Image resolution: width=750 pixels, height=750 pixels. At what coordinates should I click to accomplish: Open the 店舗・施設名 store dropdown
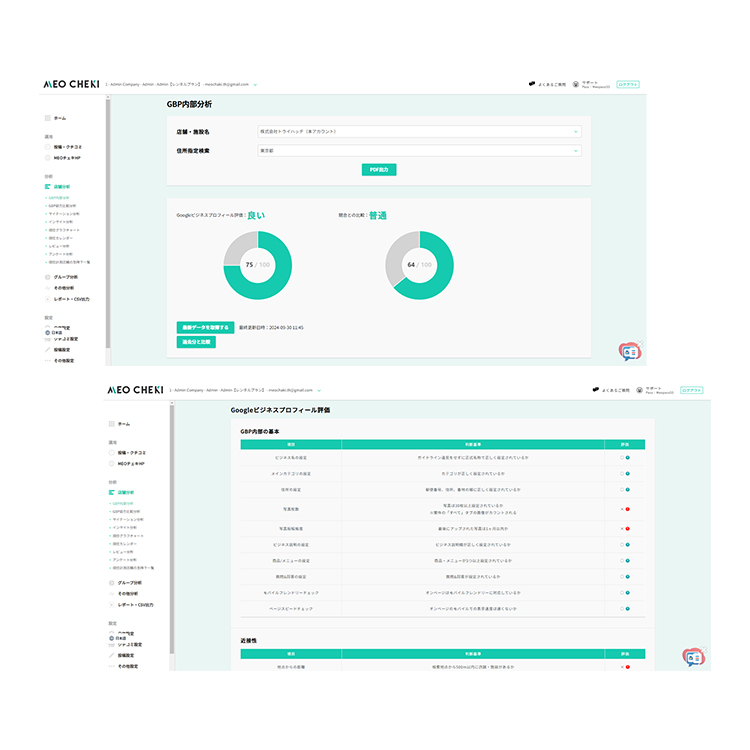click(419, 132)
